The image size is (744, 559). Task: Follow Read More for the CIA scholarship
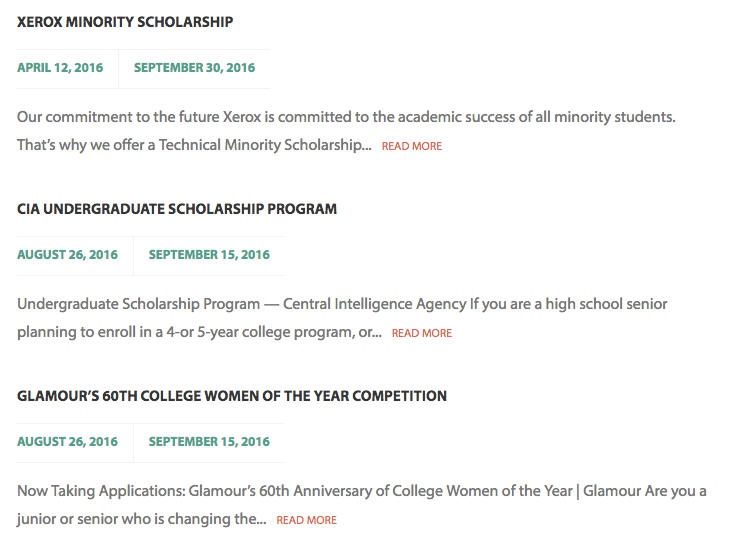tap(422, 333)
